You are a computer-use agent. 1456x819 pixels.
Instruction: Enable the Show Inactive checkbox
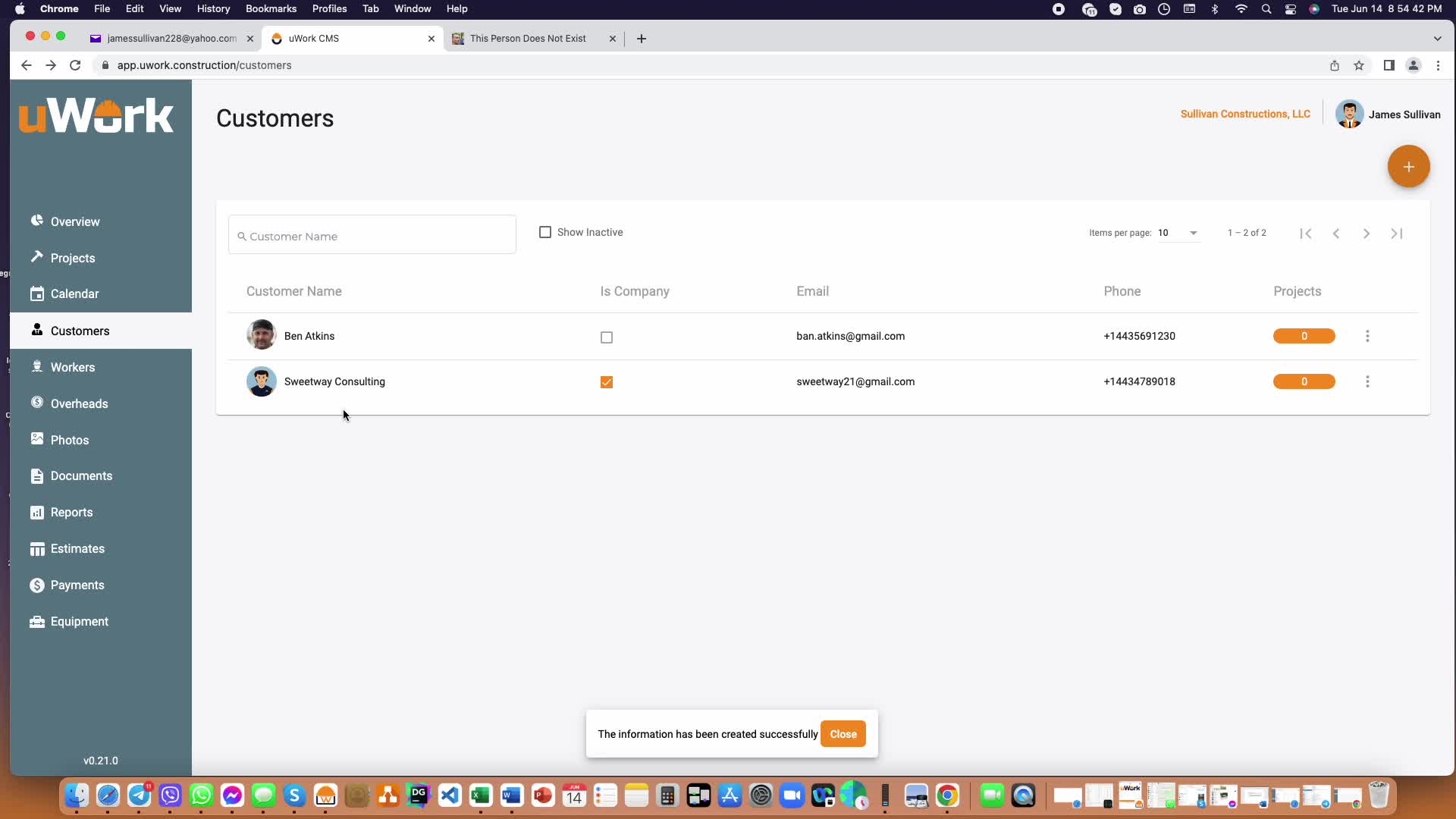click(x=546, y=232)
